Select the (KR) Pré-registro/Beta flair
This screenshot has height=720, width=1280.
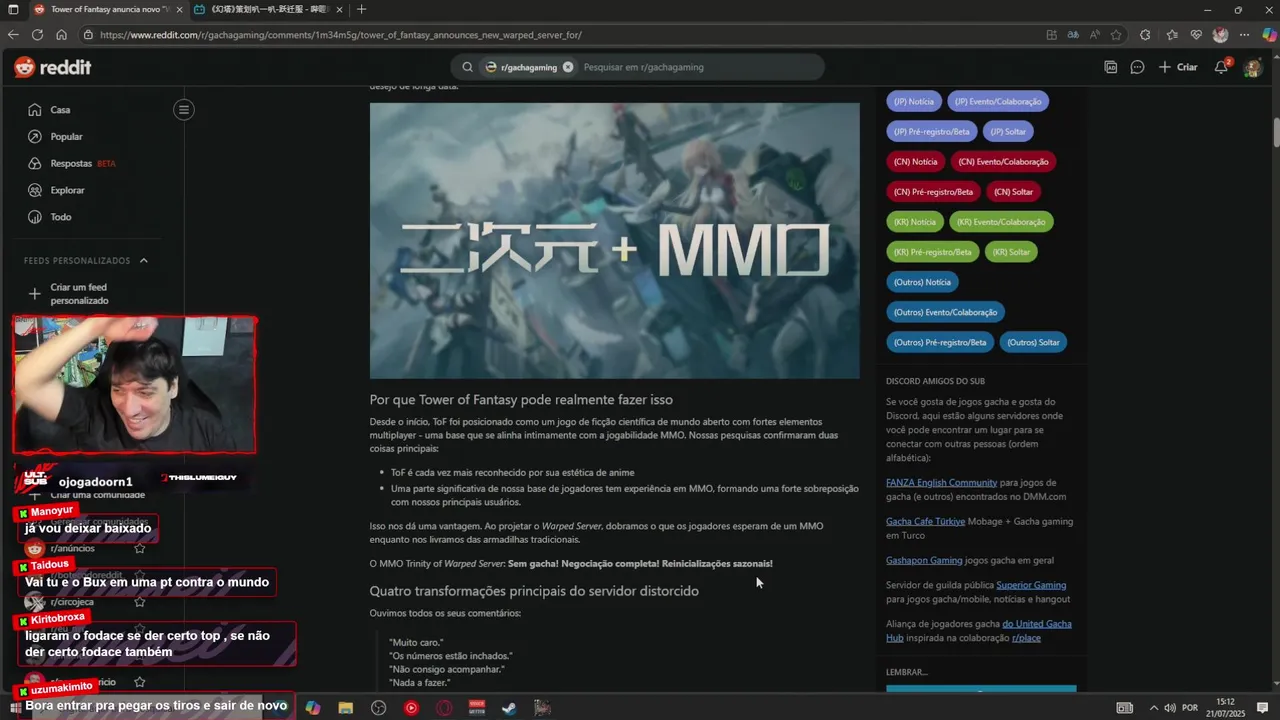click(x=932, y=251)
